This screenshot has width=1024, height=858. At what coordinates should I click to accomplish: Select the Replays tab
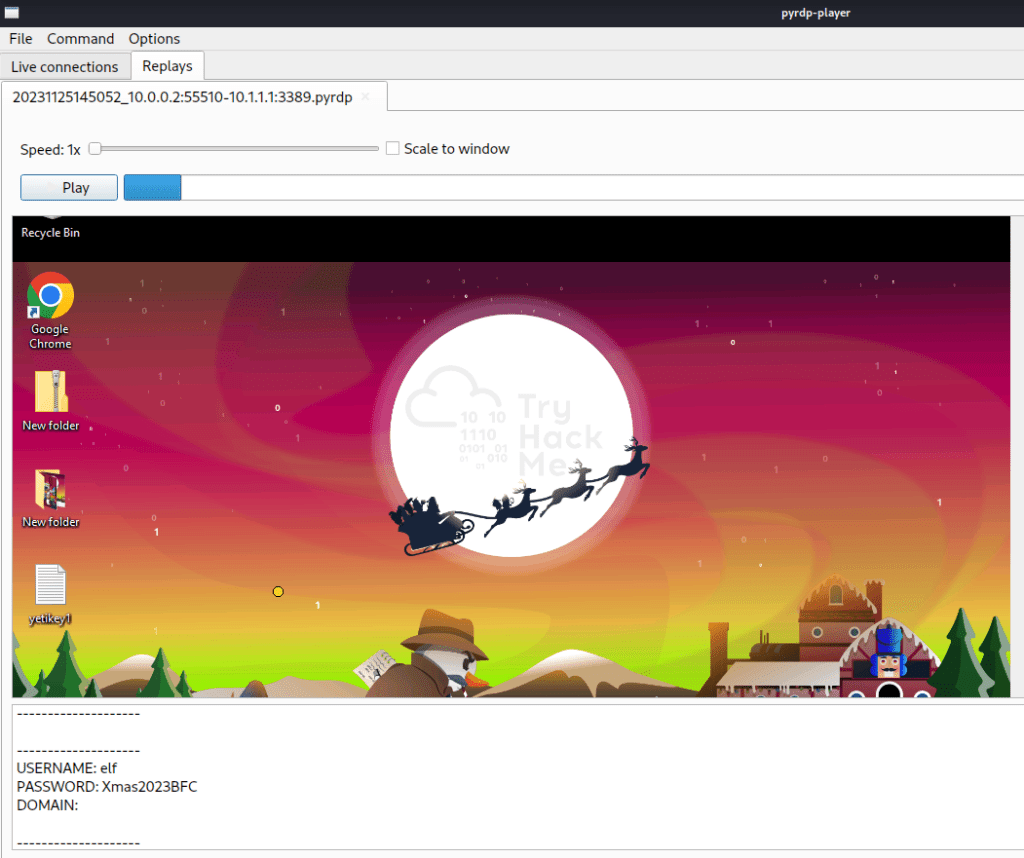(168, 66)
